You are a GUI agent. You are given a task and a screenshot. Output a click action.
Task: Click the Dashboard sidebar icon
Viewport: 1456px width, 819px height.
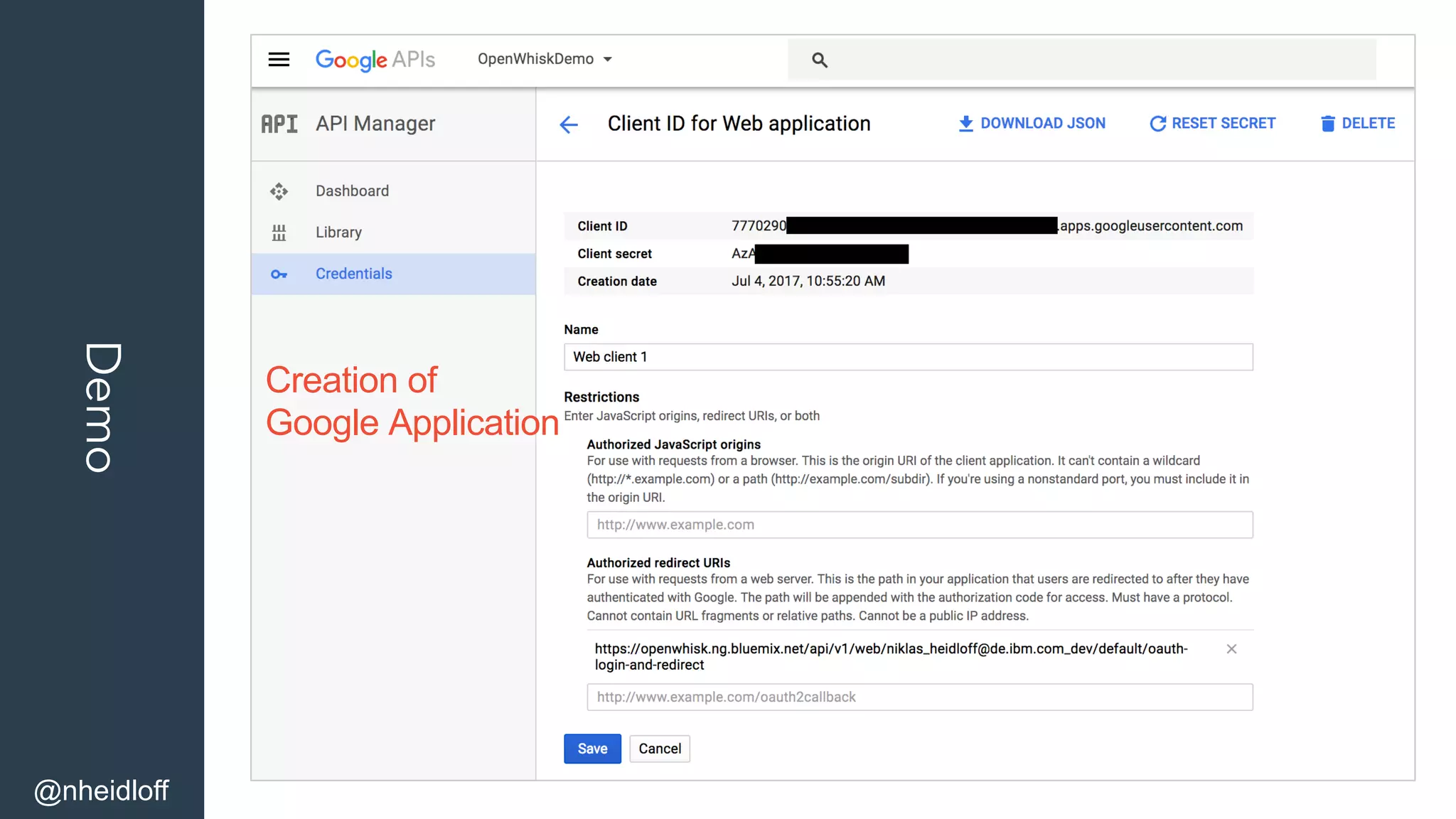click(x=279, y=191)
